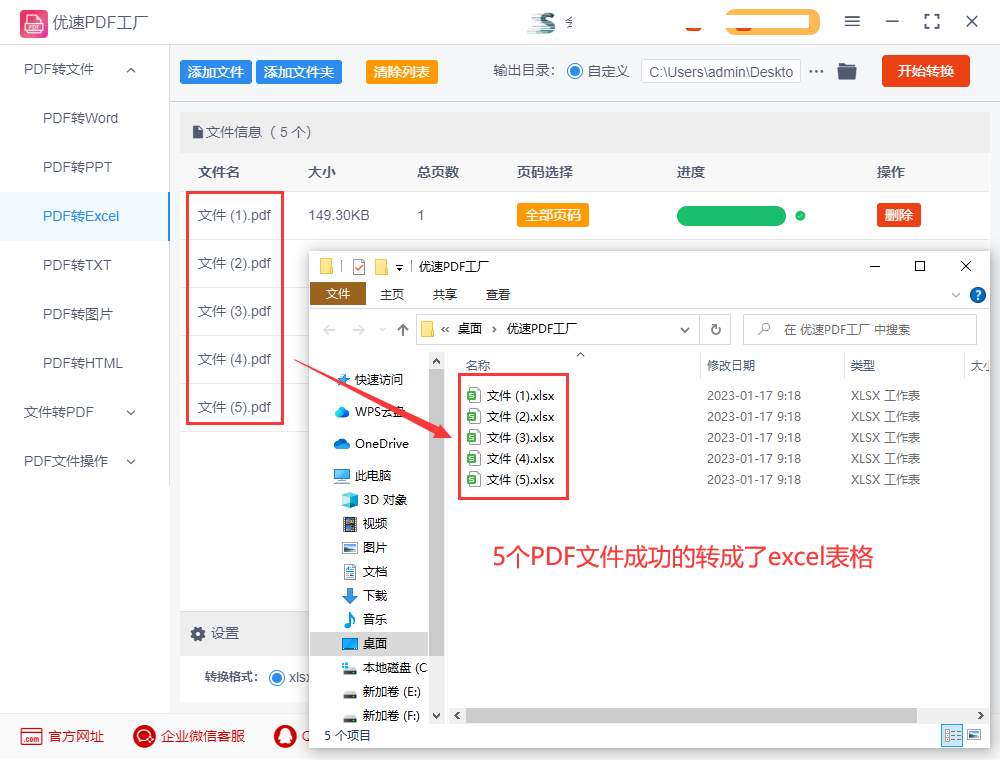Screen dimensions: 1000x760
Task: Open the output folder icon
Action: pos(846,71)
